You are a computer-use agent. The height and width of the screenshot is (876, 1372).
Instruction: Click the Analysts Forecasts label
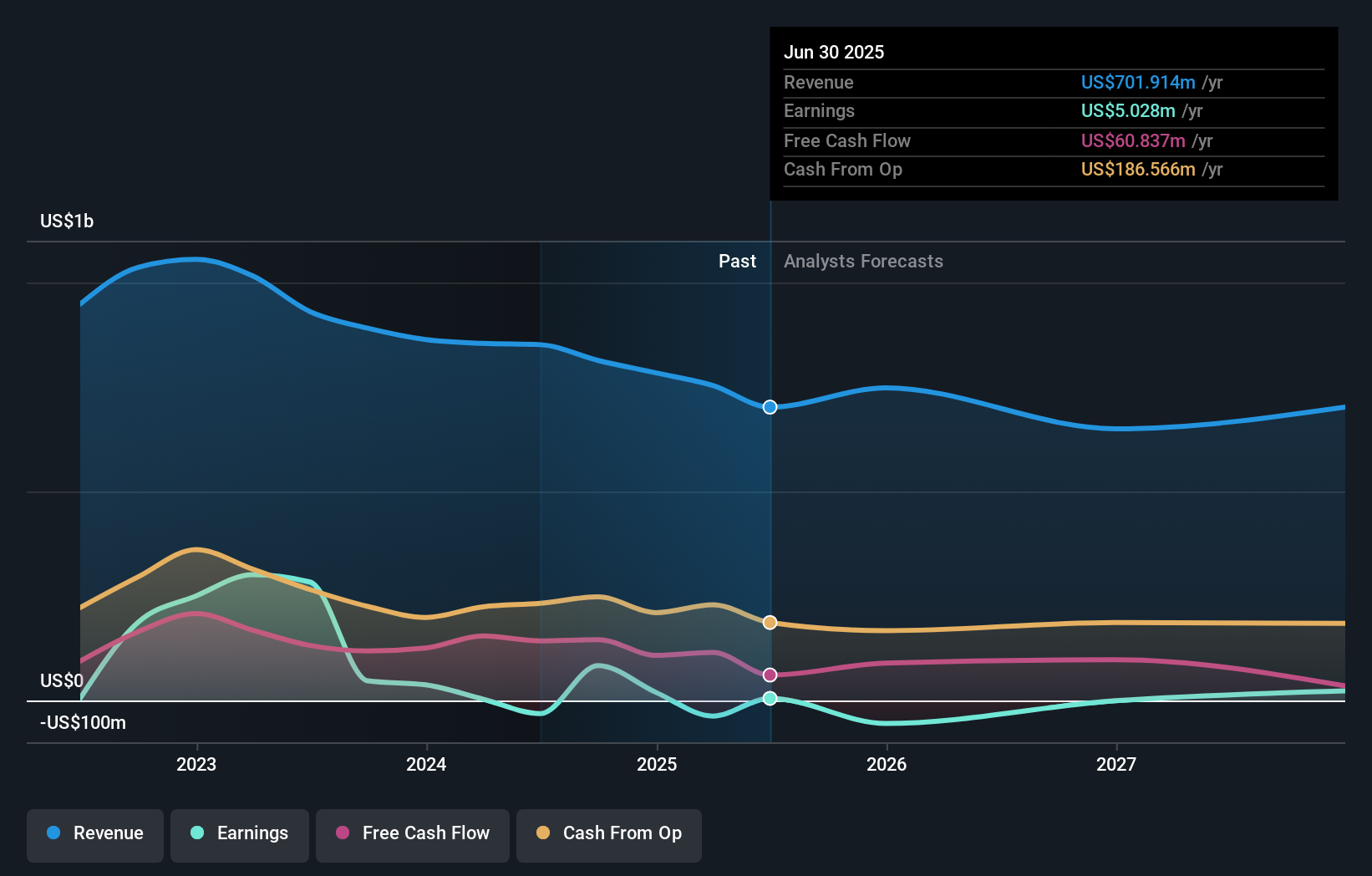863,261
